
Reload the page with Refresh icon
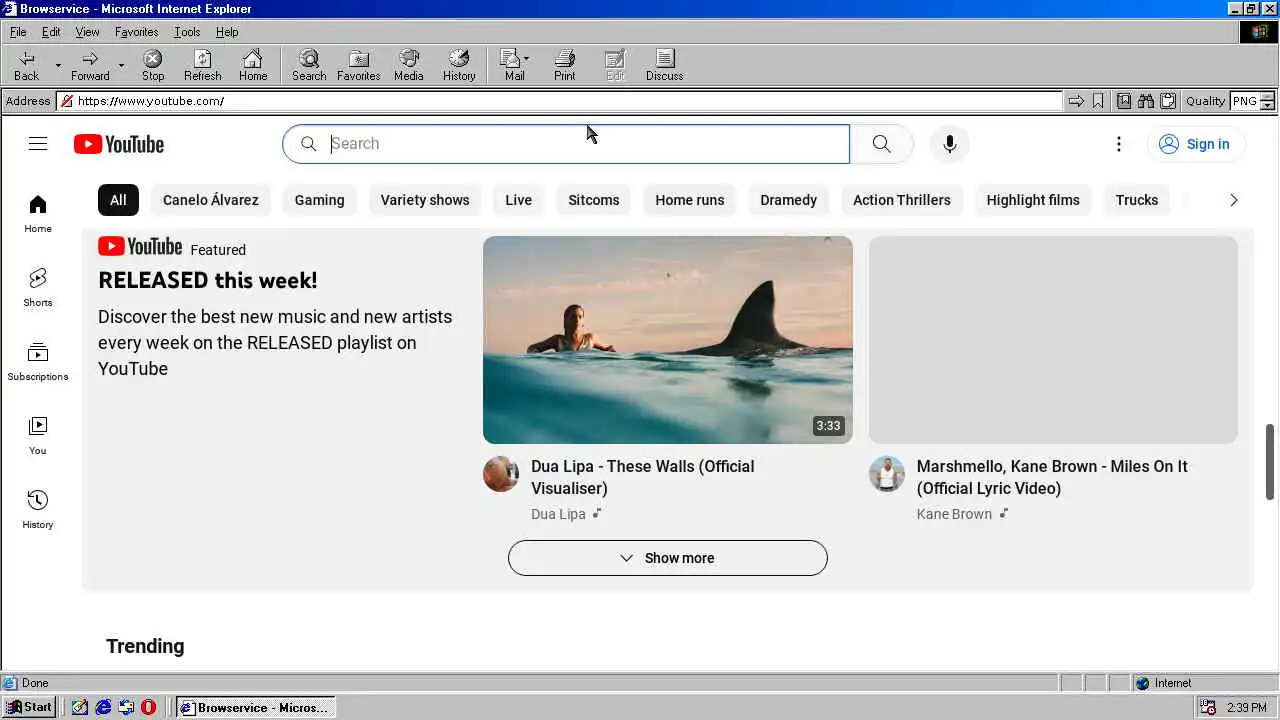[203, 66]
